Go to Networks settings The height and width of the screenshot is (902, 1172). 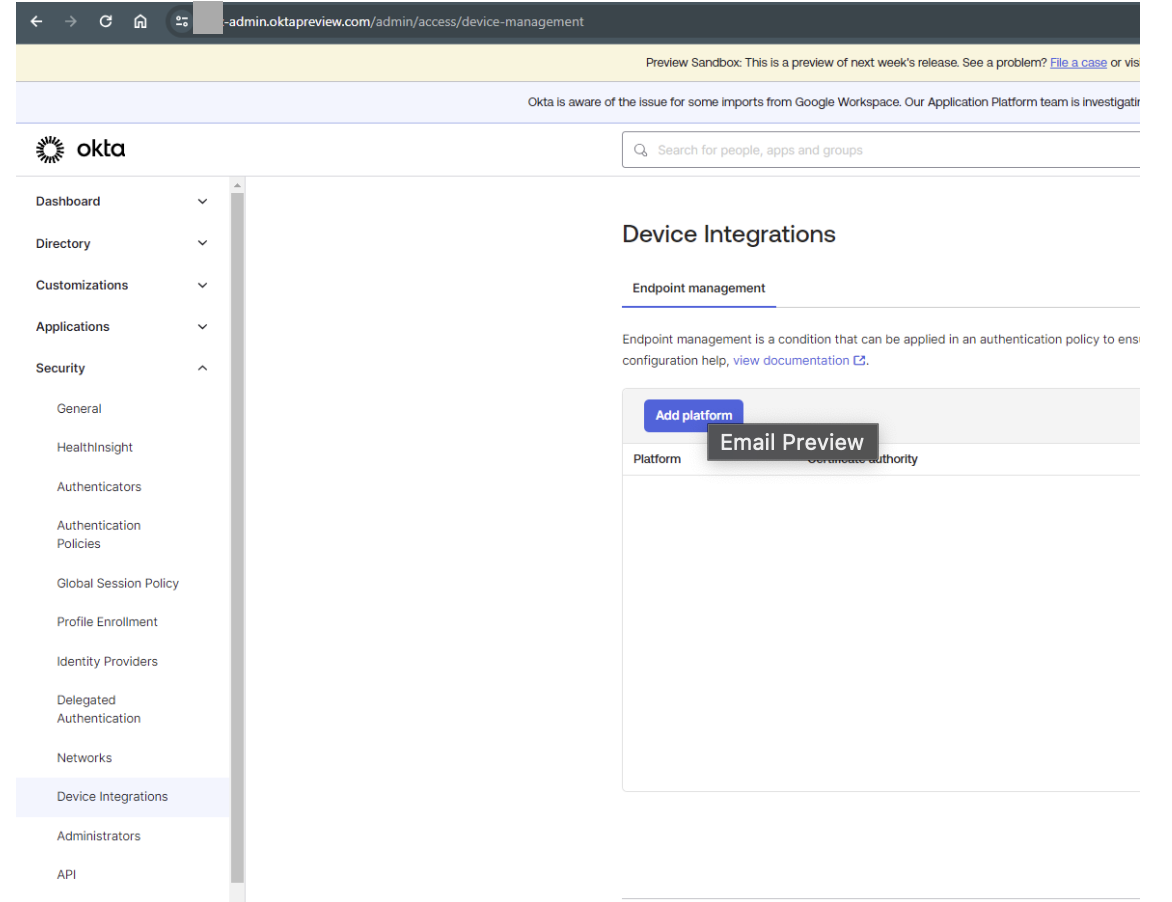click(x=84, y=758)
